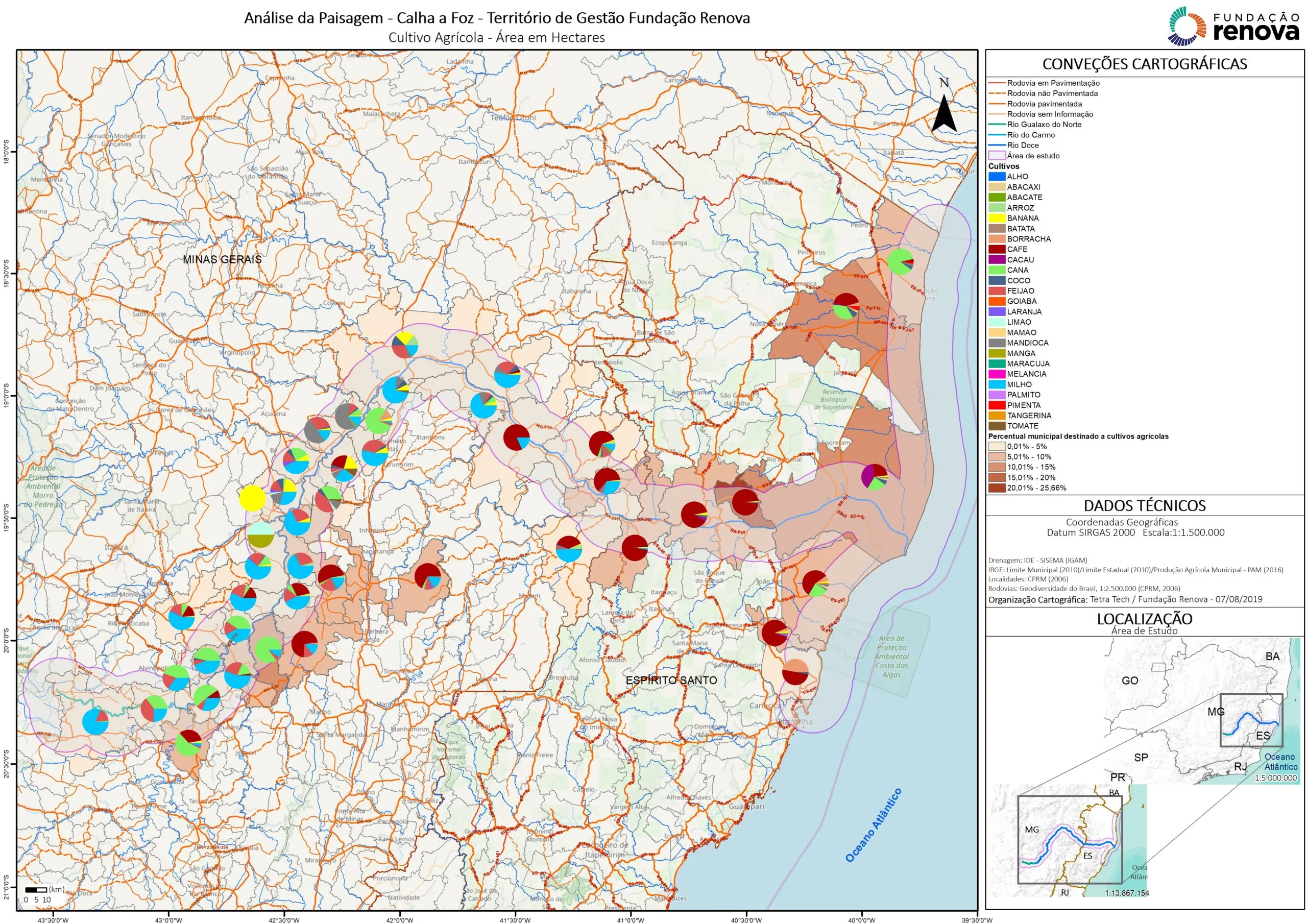Screen dimensions: 1307x924
Task: Click the 20,01% - 25,66% legend swatch
Action: coord(997,488)
